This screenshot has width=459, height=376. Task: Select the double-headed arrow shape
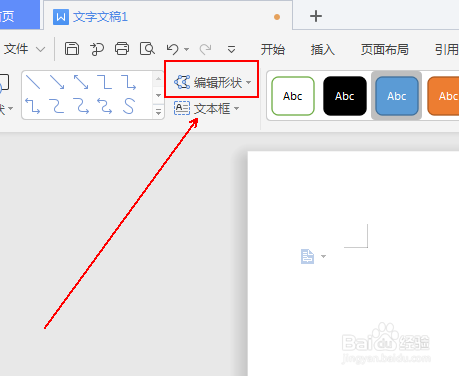[81, 82]
